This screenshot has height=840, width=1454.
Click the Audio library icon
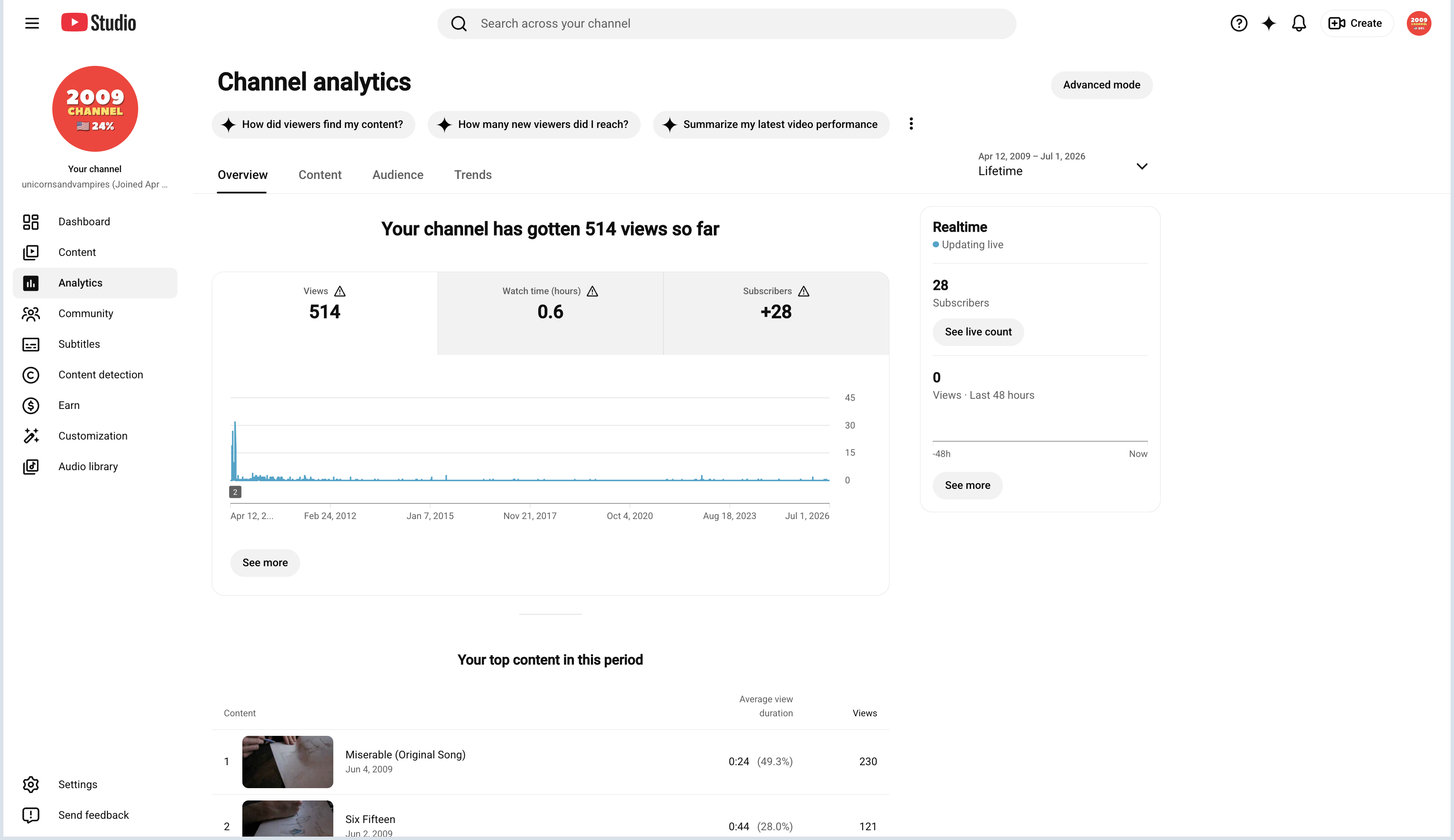coord(31,467)
